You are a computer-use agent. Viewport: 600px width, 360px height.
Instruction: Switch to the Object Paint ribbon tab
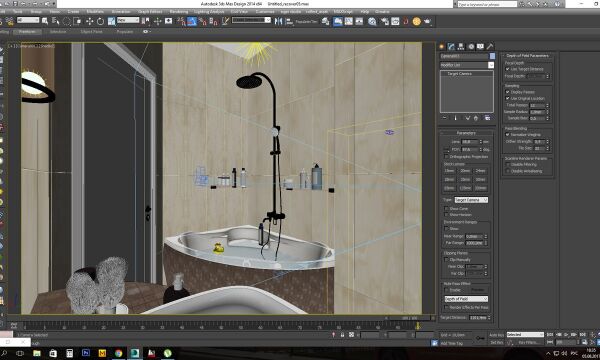click(x=91, y=32)
